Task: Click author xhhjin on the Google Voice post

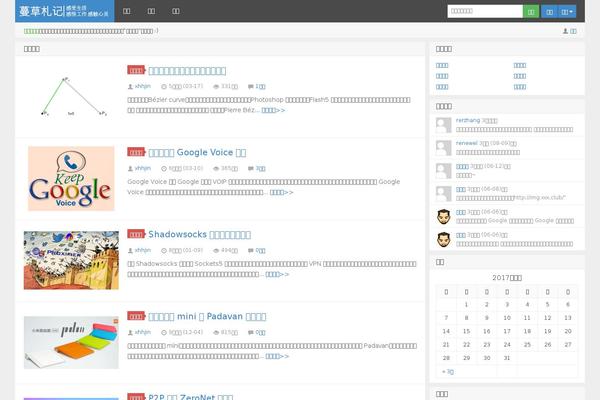Action: click(x=143, y=168)
